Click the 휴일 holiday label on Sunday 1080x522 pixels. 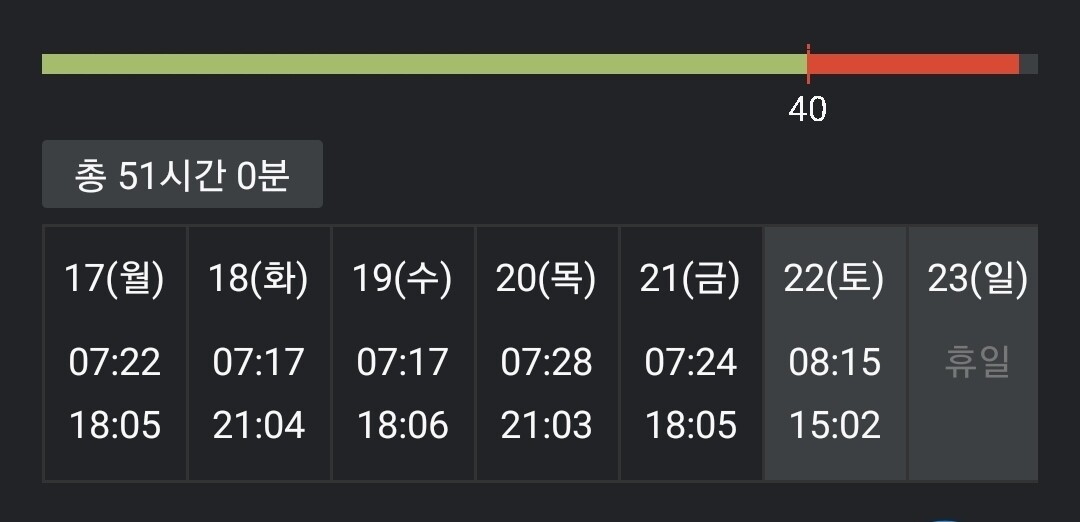point(977,361)
